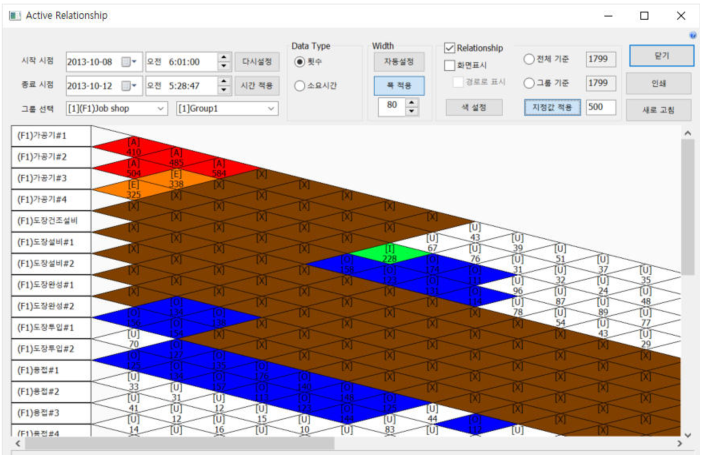The width and height of the screenshot is (702, 455).
Task: Uncheck the Relationship checkbox
Action: (x=449, y=48)
